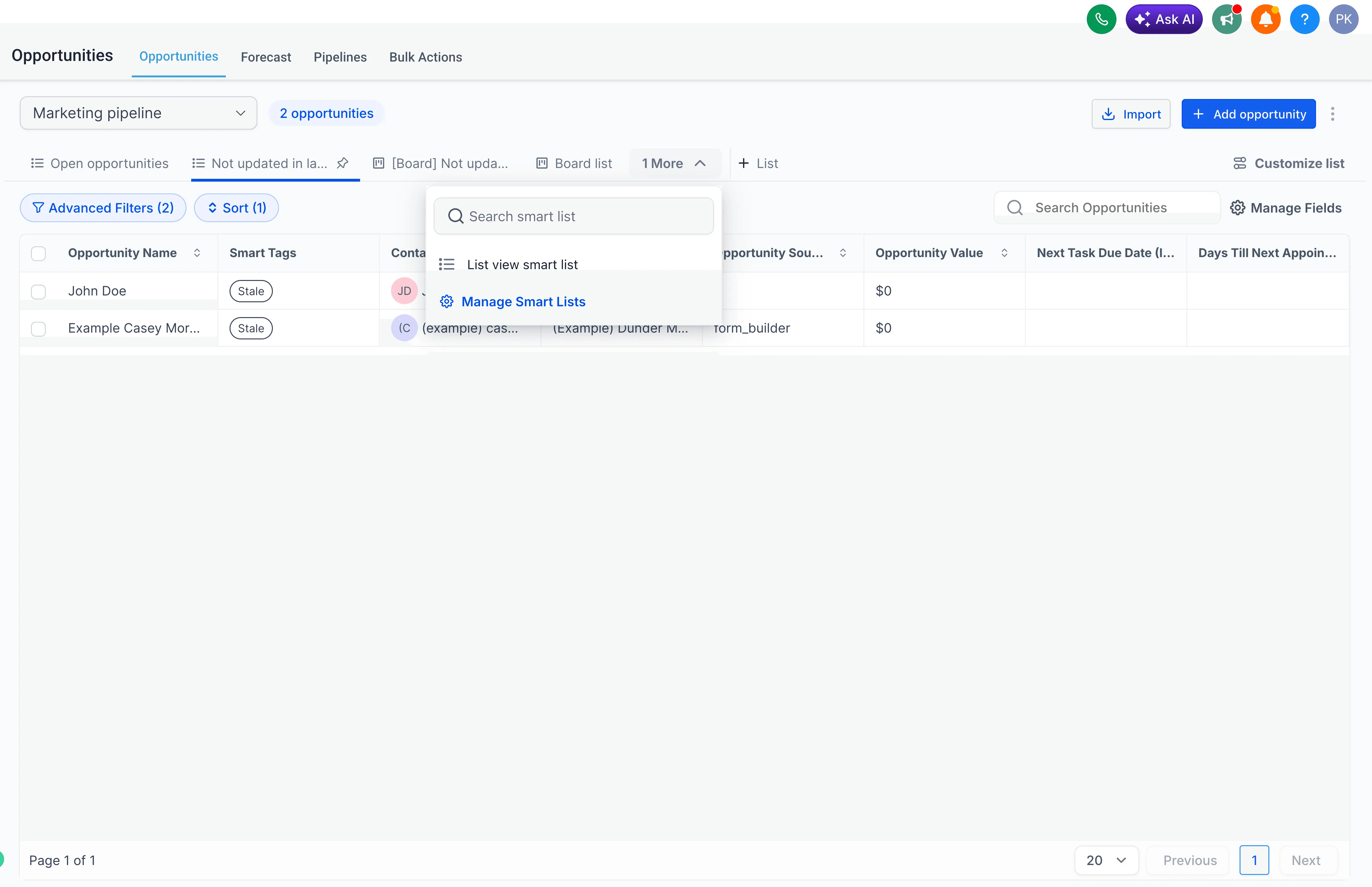Open Customize list
Image resolution: width=1372 pixels, height=887 pixels.
point(1288,164)
